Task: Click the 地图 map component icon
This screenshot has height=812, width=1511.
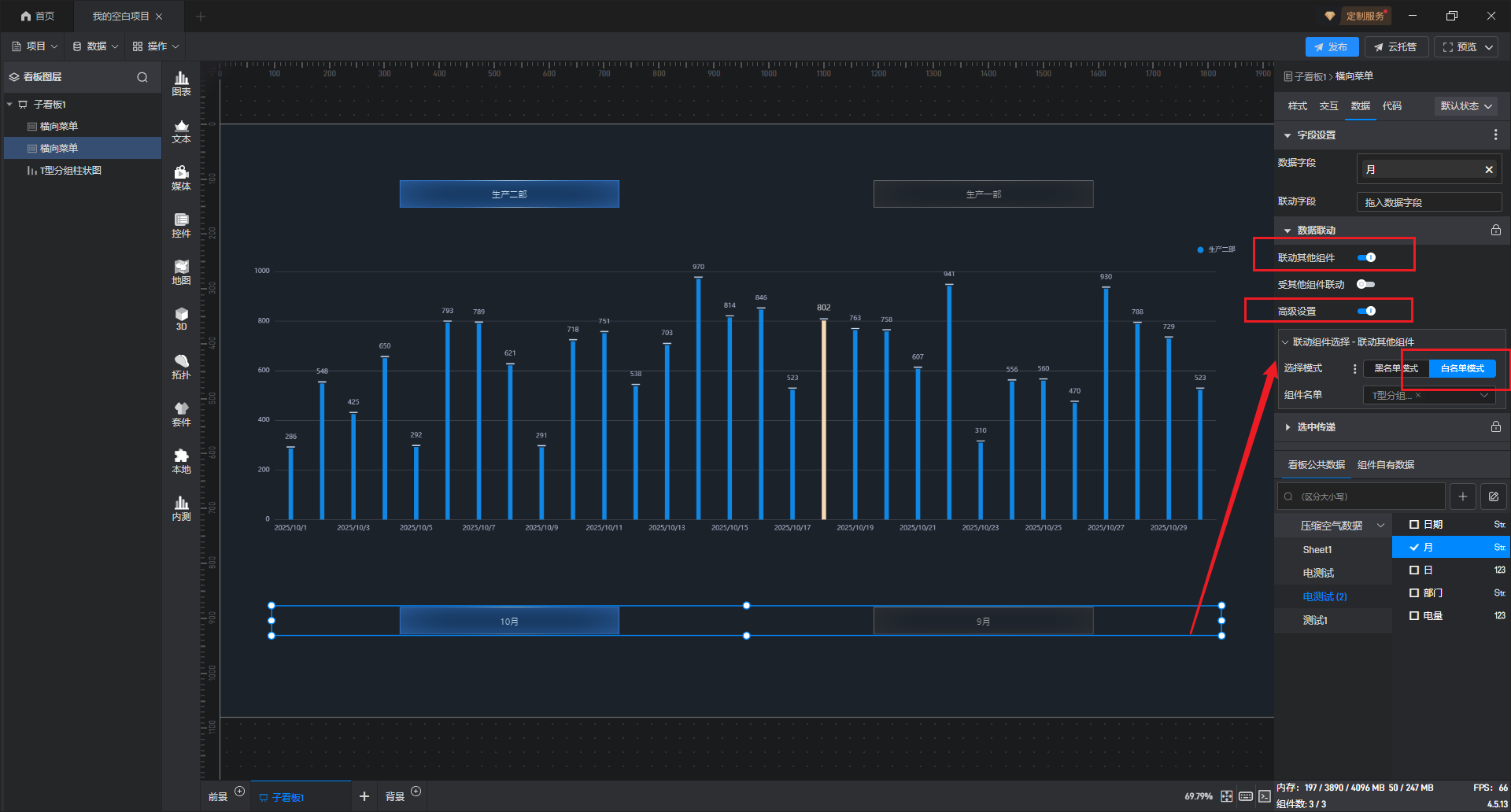Action: [x=181, y=272]
